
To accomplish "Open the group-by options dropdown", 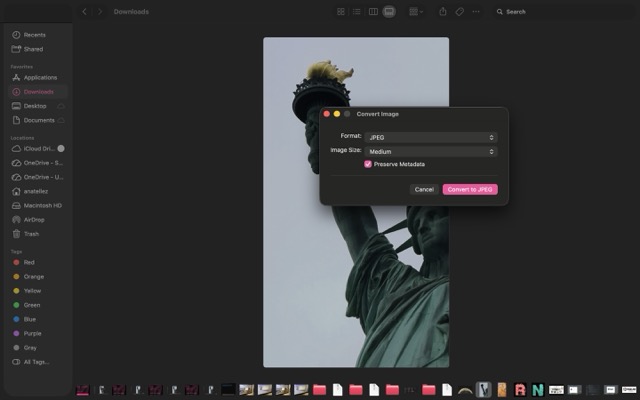I will pyautogui.click(x=416, y=12).
